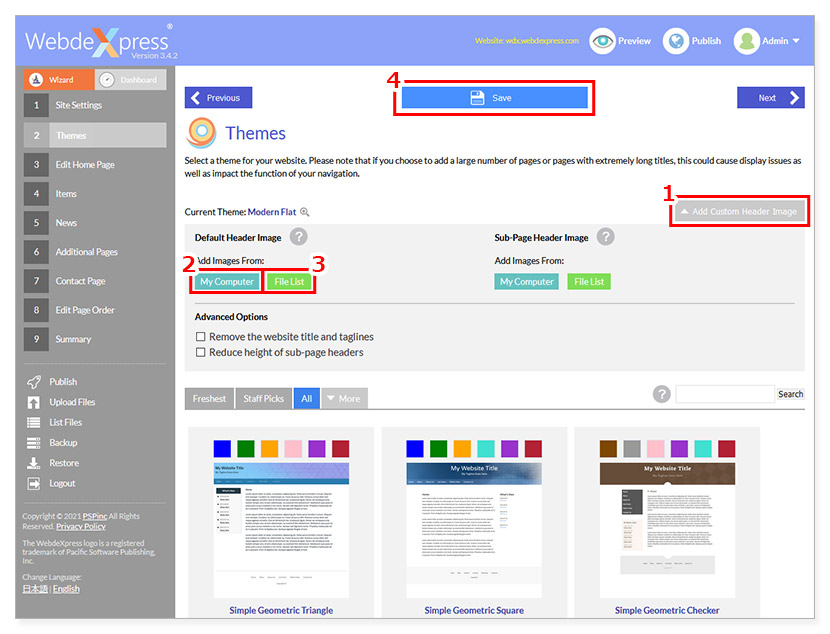This screenshot has width=830, height=634.
Task: Click the help icon beside theme search
Action: (x=661, y=394)
